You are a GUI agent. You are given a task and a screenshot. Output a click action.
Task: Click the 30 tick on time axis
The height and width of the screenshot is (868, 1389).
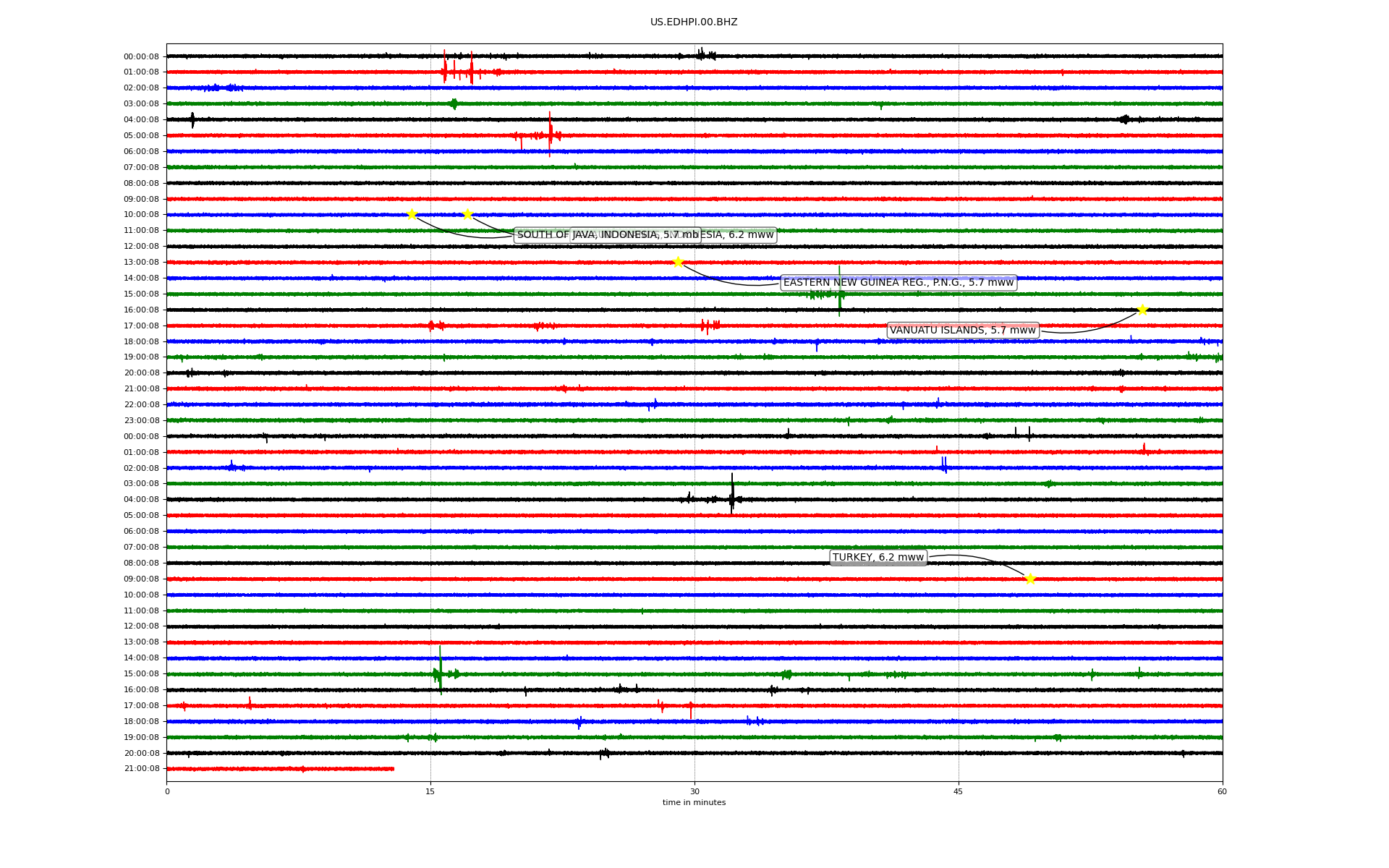pos(694,791)
